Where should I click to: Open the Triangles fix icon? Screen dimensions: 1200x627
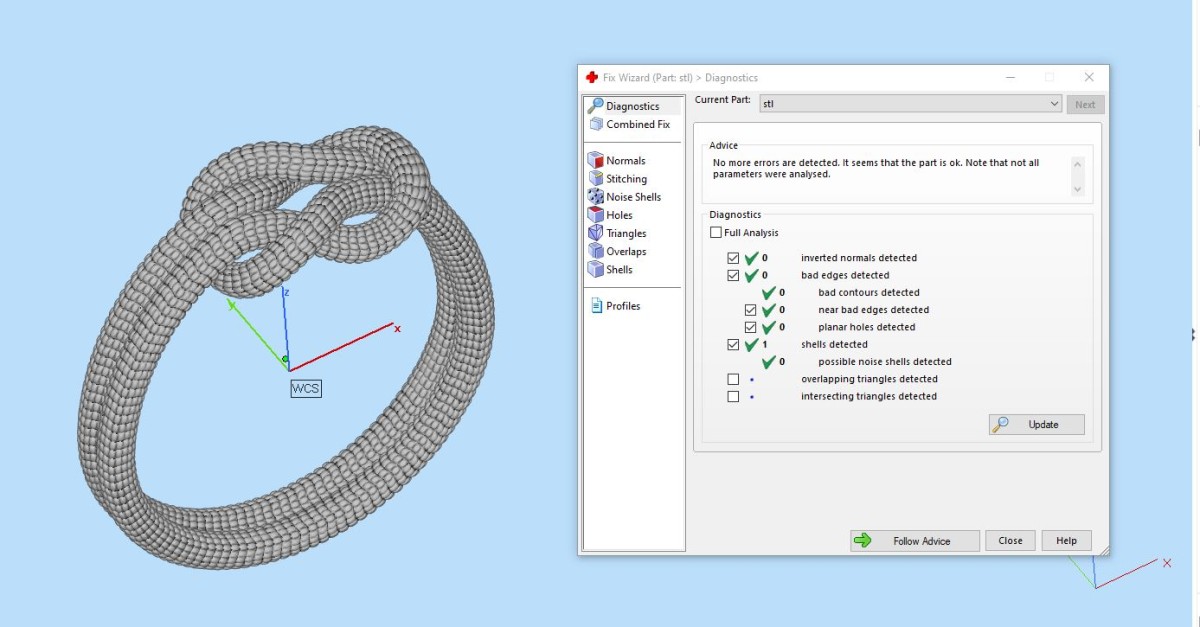click(595, 233)
